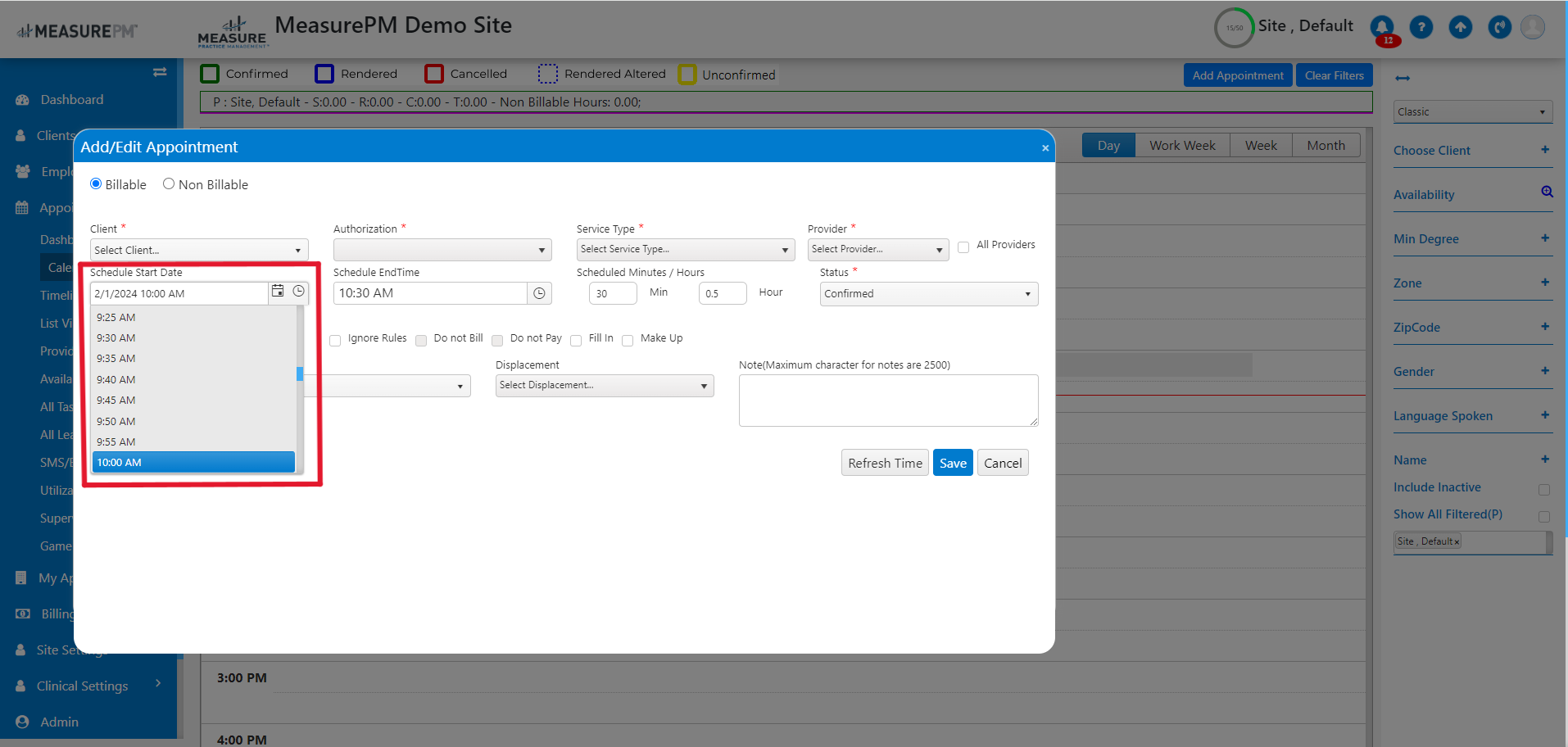The width and height of the screenshot is (1568, 747).
Task: Check the Ignore Rules checkbox
Action: (335, 341)
